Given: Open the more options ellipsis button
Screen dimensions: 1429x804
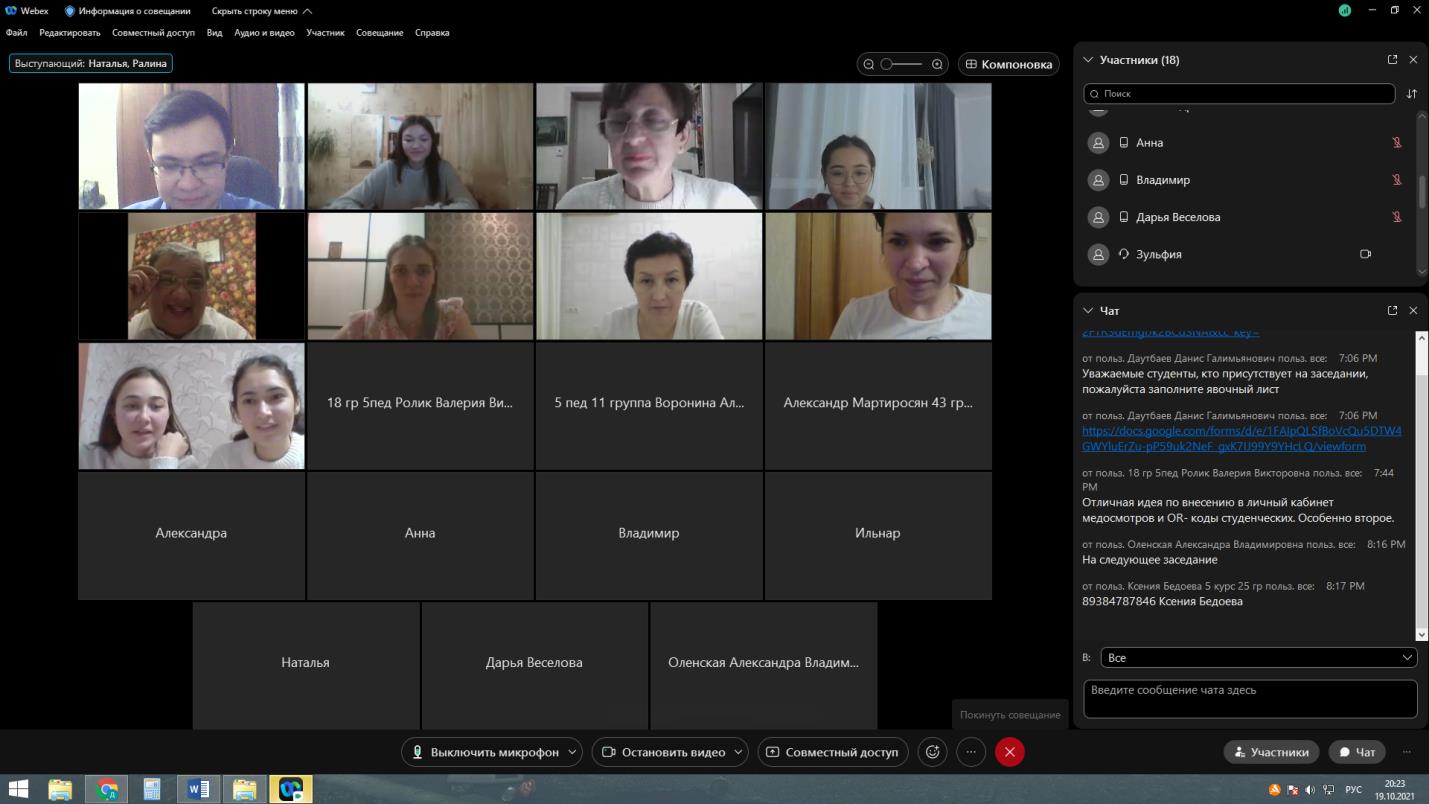Looking at the screenshot, I should 971,752.
